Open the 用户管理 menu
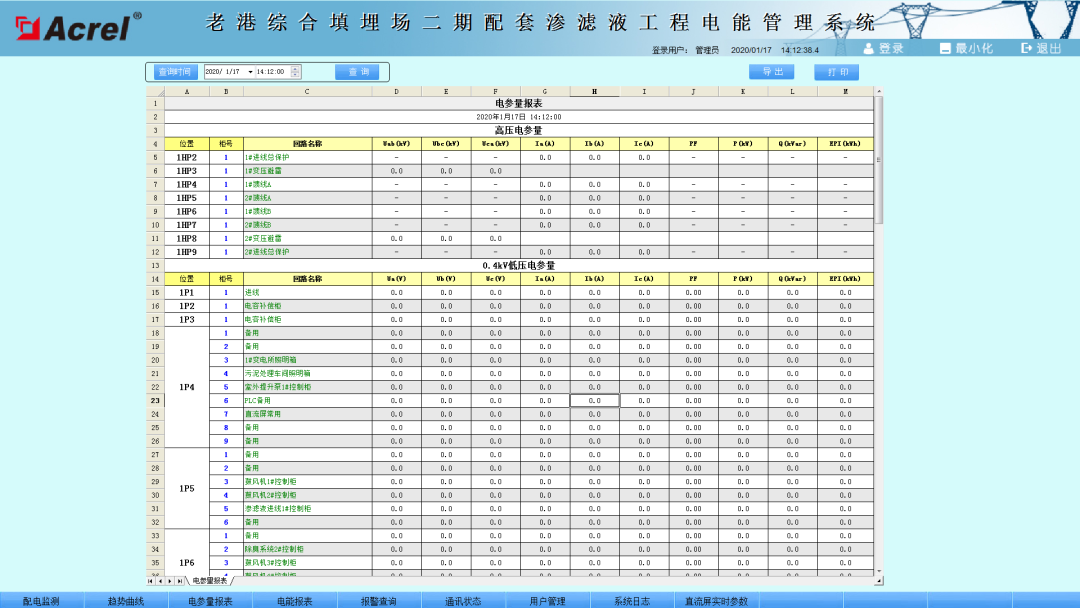This screenshot has width=1080, height=608. click(x=548, y=601)
